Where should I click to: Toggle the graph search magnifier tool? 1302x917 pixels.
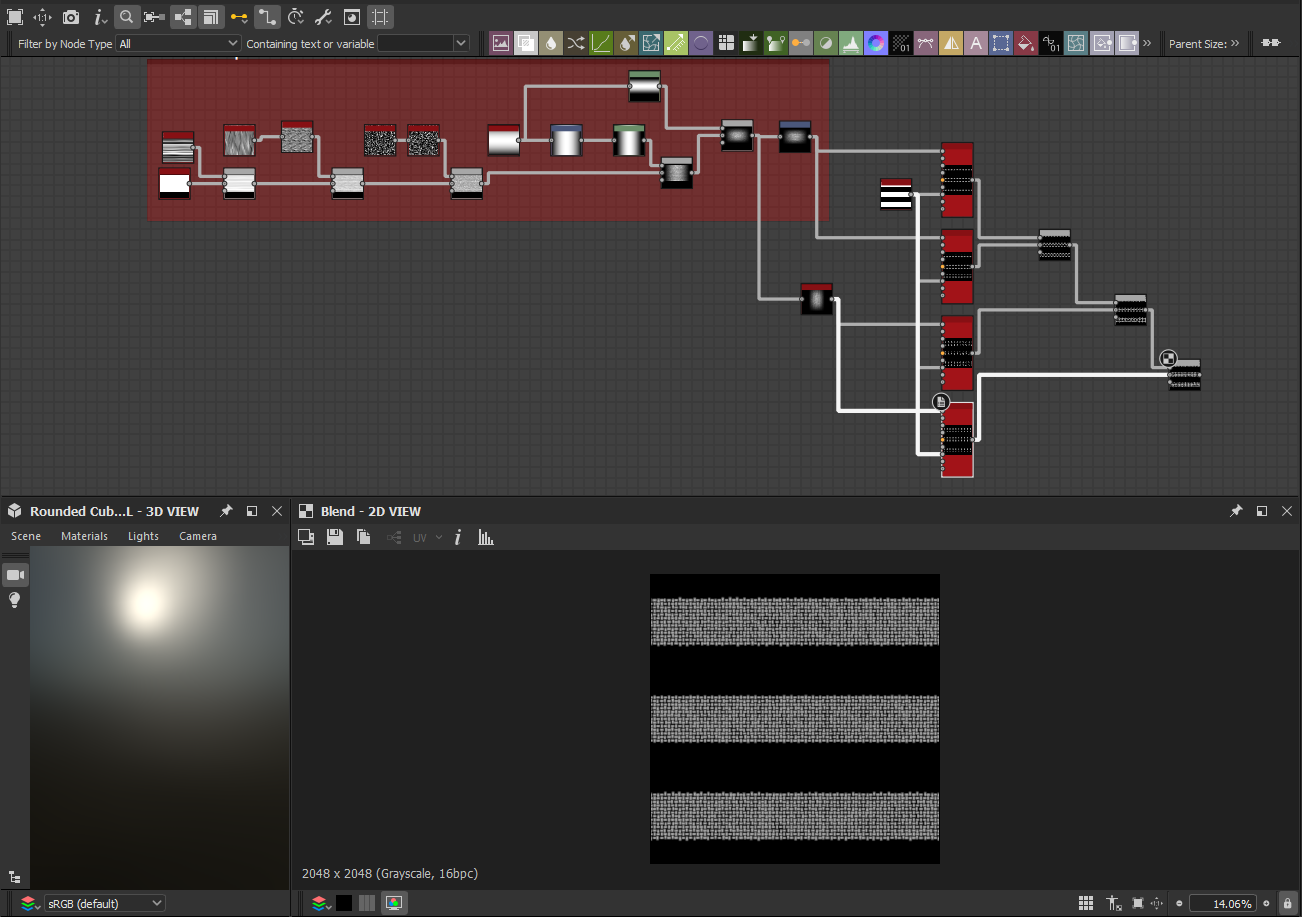[126, 17]
